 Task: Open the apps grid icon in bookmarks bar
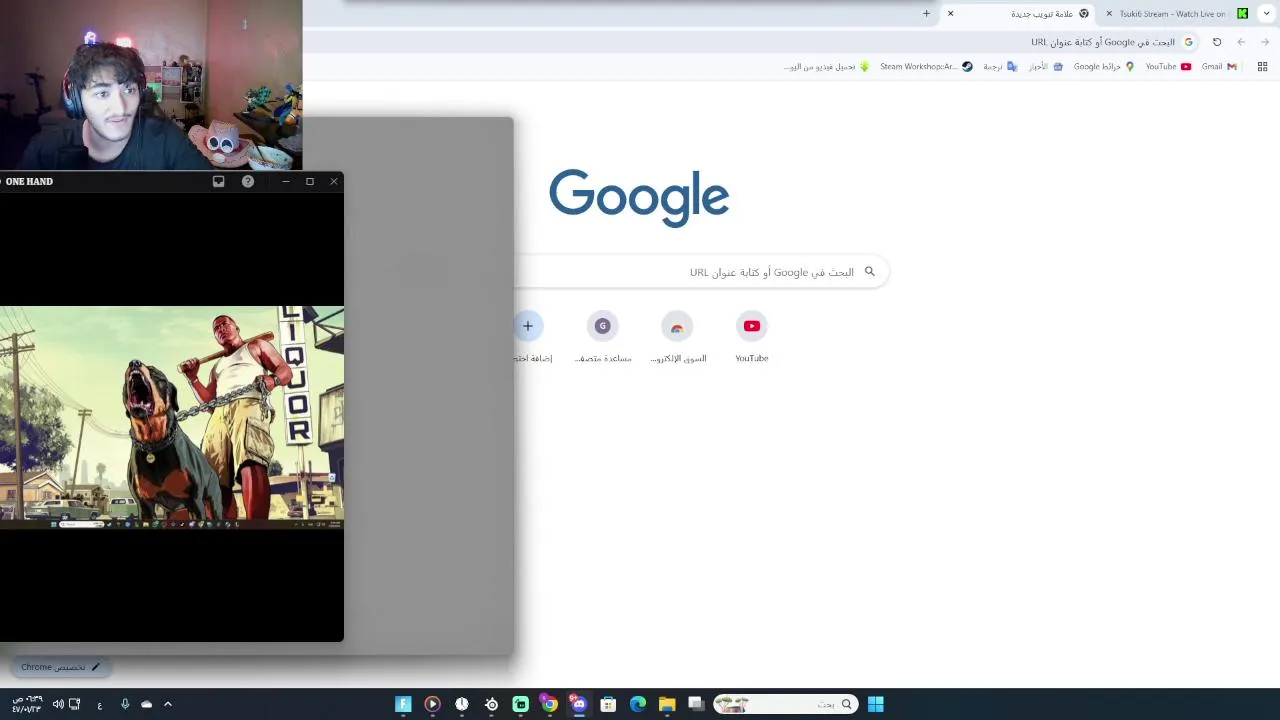pyautogui.click(x=1262, y=67)
